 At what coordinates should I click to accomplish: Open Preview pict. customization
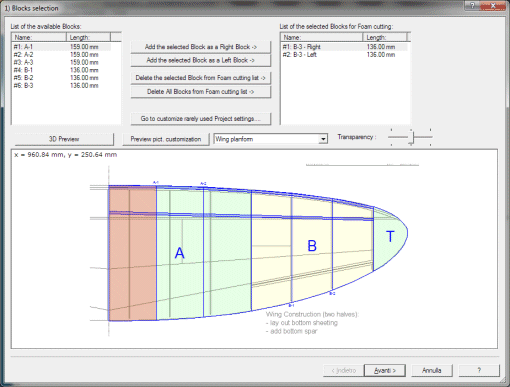(x=166, y=139)
